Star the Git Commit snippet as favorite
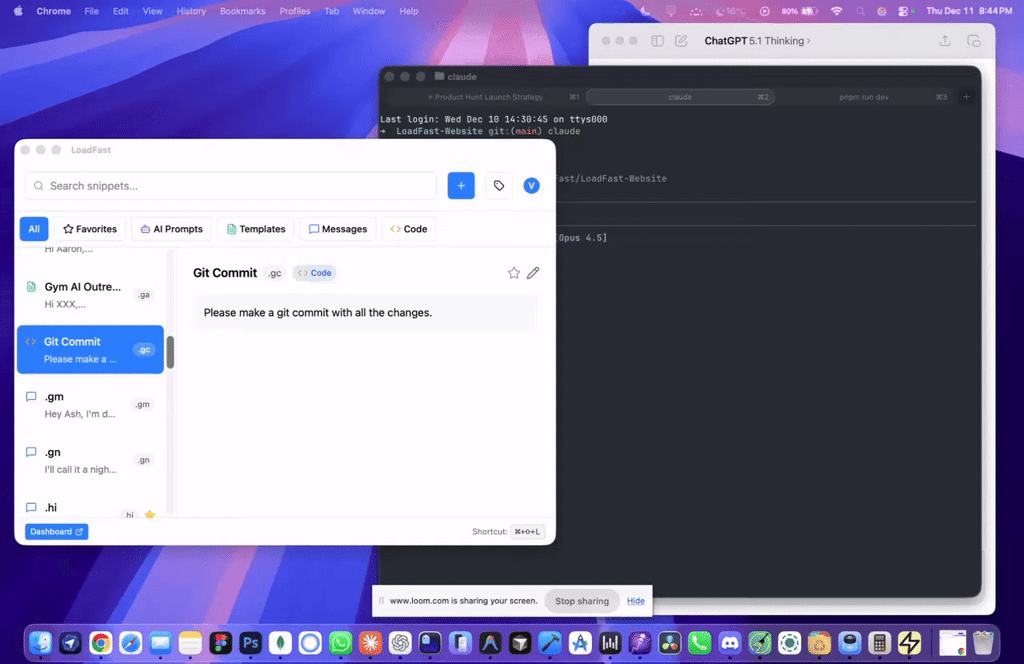This screenshot has width=1024, height=664. [514, 273]
